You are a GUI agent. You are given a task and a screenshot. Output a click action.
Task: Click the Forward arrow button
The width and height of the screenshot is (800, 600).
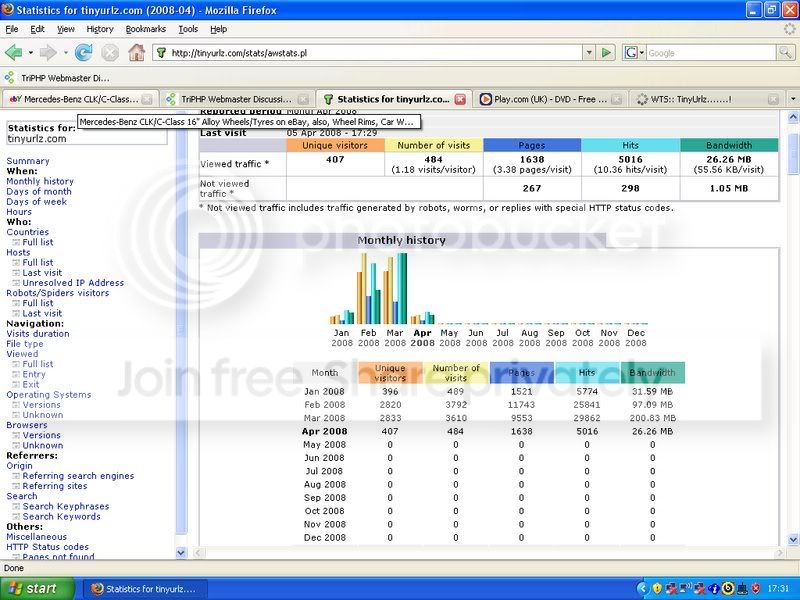click(48, 53)
